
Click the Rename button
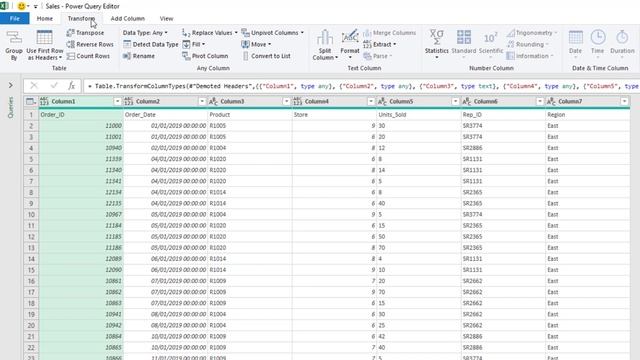pos(139,56)
